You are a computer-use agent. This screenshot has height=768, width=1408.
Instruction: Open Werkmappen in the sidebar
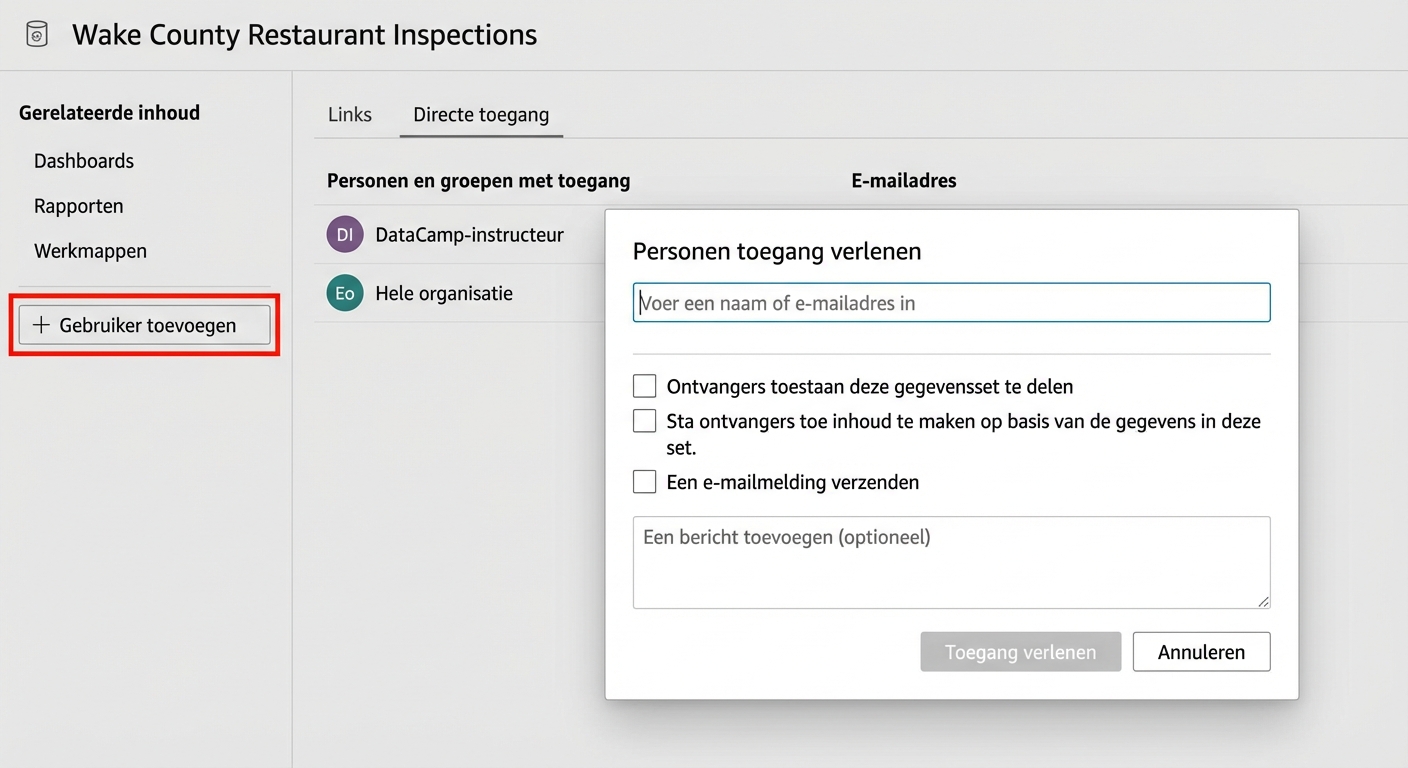coord(90,250)
